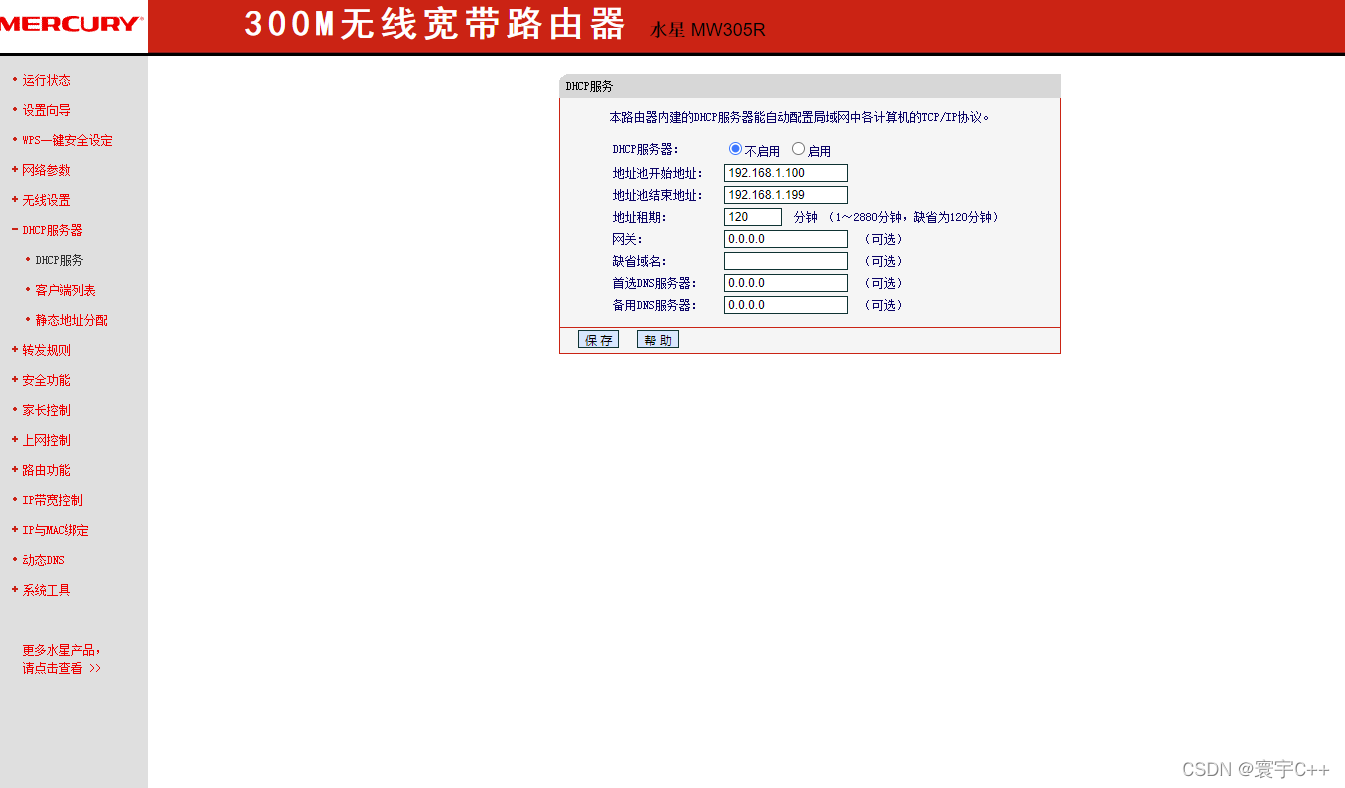
Task: Click the 备用DNS服务器 input field
Action: tap(786, 305)
